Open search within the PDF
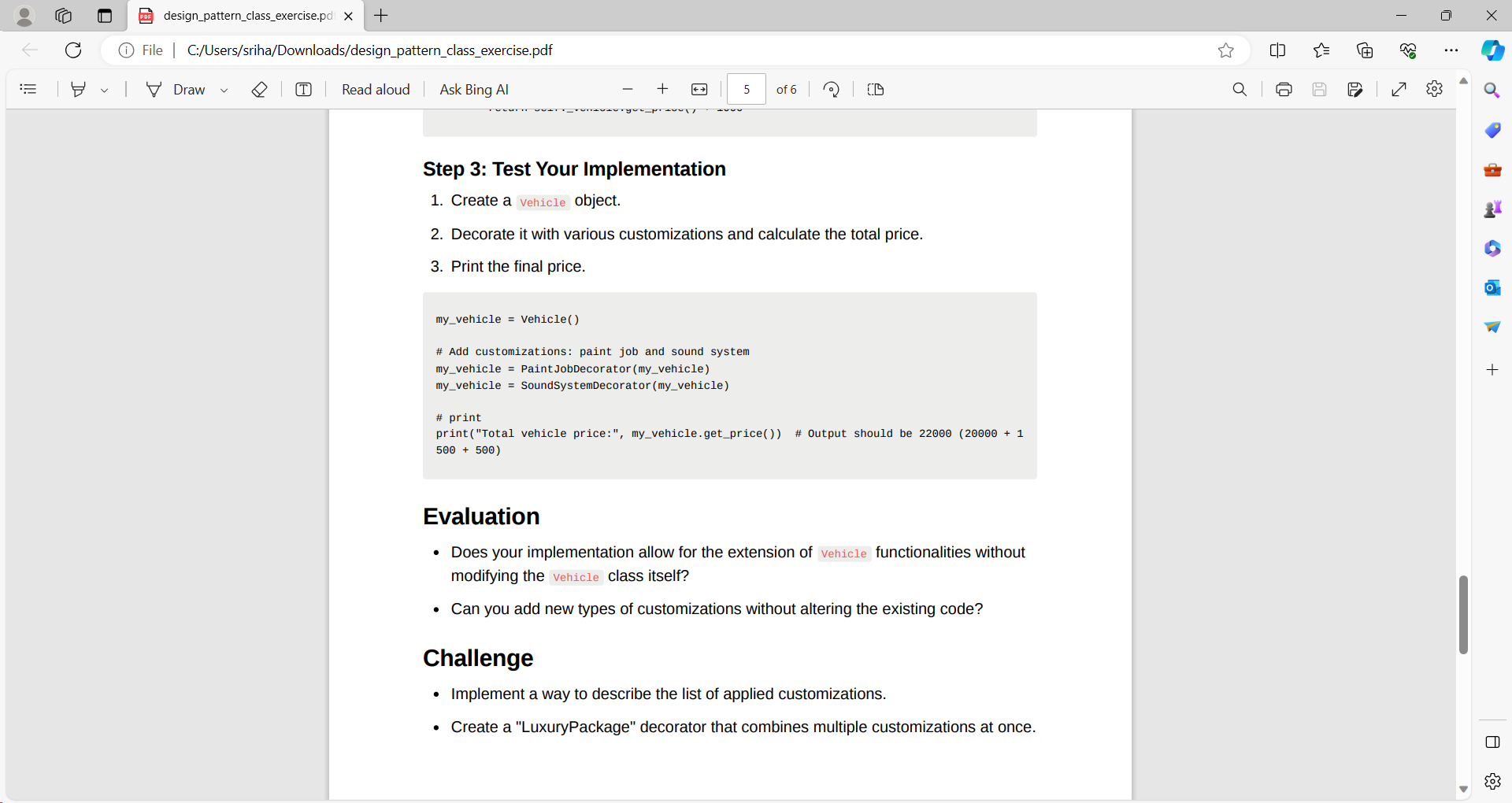The image size is (1512, 803). [x=1240, y=89]
